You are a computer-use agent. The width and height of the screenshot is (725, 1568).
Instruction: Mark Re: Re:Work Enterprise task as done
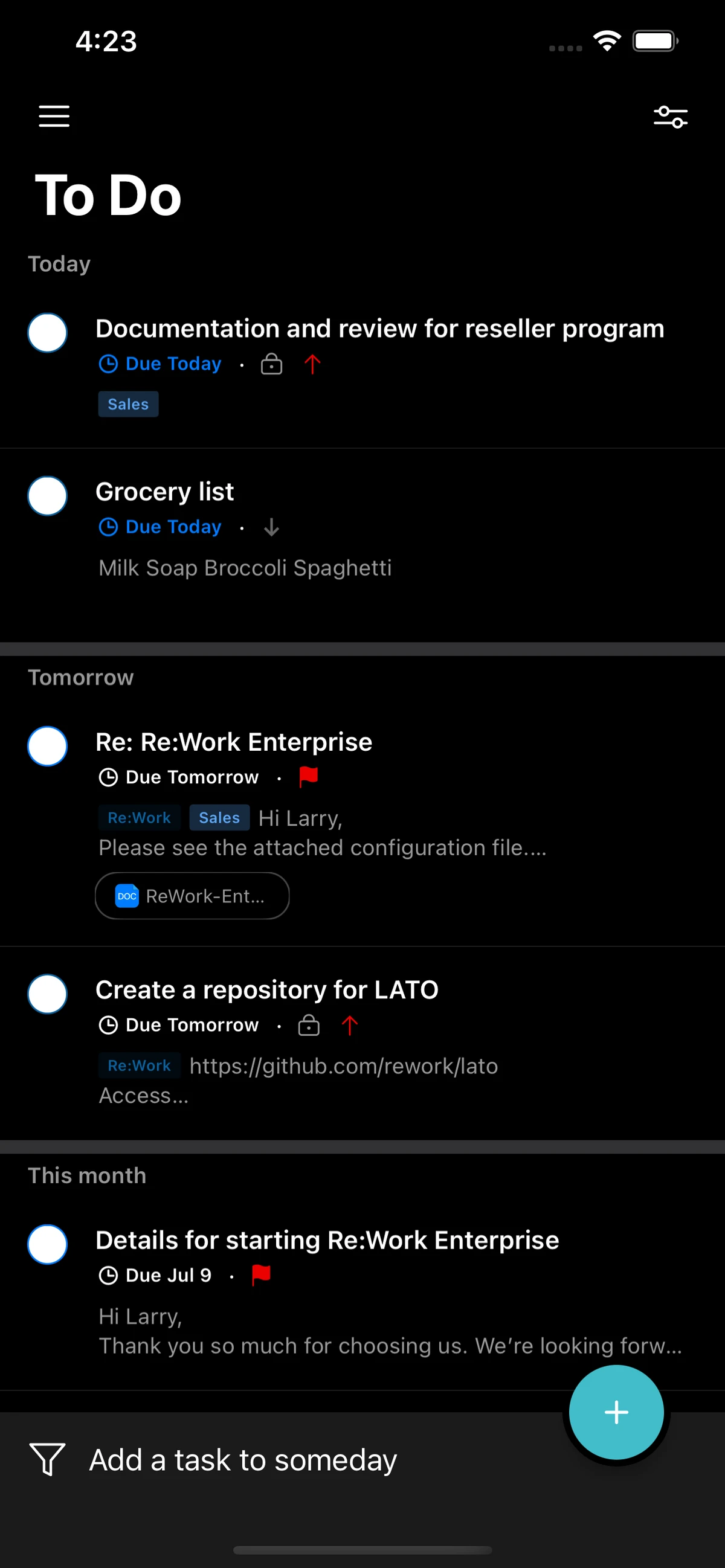pos(48,746)
